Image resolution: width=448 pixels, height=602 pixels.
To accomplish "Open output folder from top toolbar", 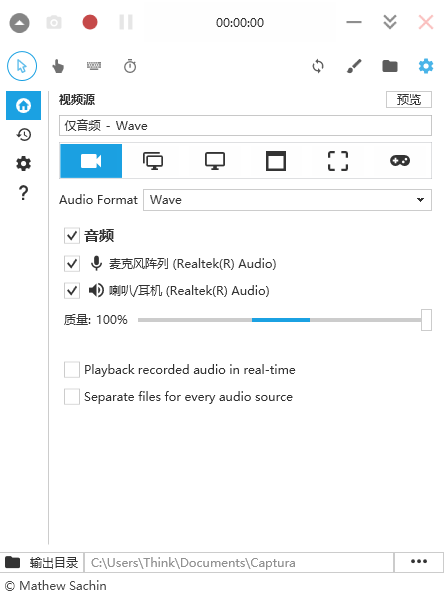I will pyautogui.click(x=390, y=66).
